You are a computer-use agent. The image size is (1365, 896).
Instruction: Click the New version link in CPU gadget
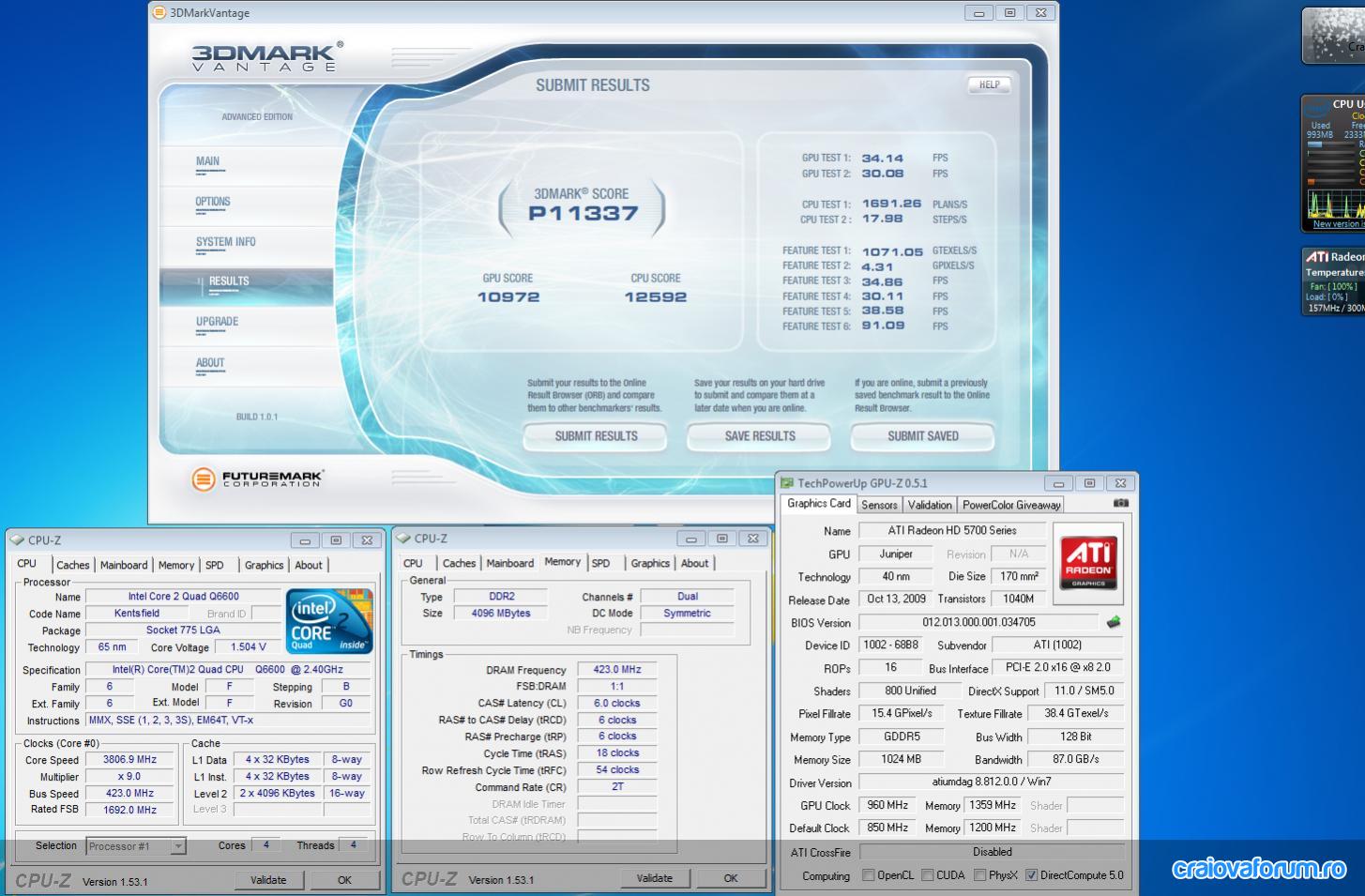(x=1339, y=224)
